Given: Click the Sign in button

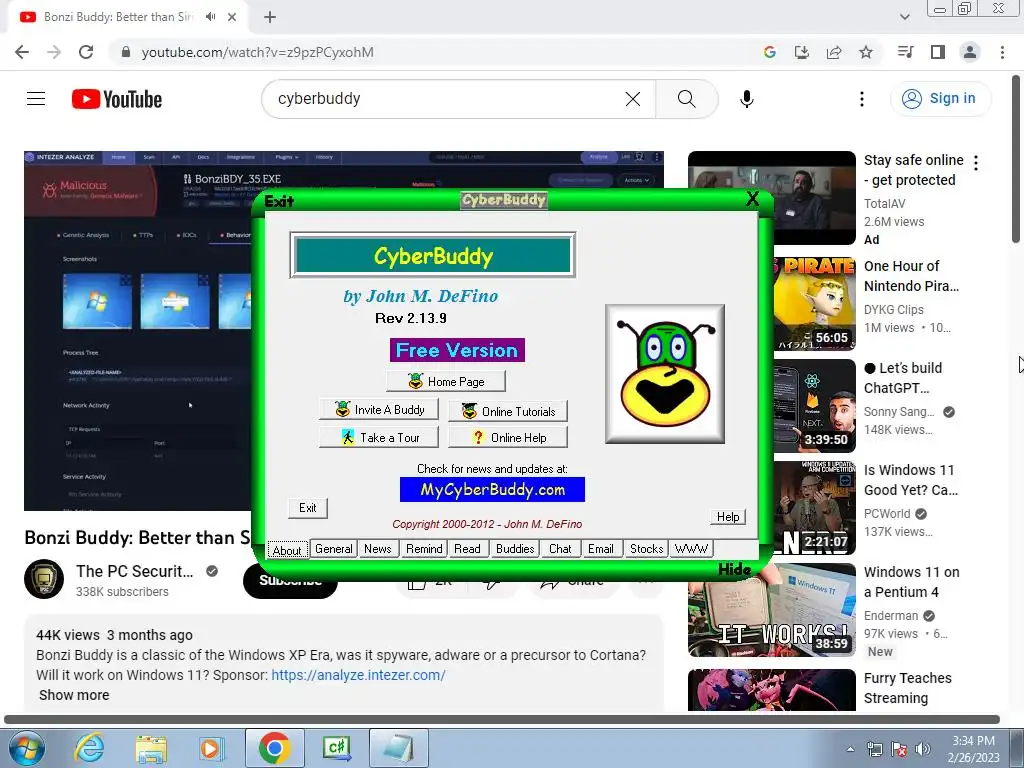Looking at the screenshot, I should [x=940, y=99].
